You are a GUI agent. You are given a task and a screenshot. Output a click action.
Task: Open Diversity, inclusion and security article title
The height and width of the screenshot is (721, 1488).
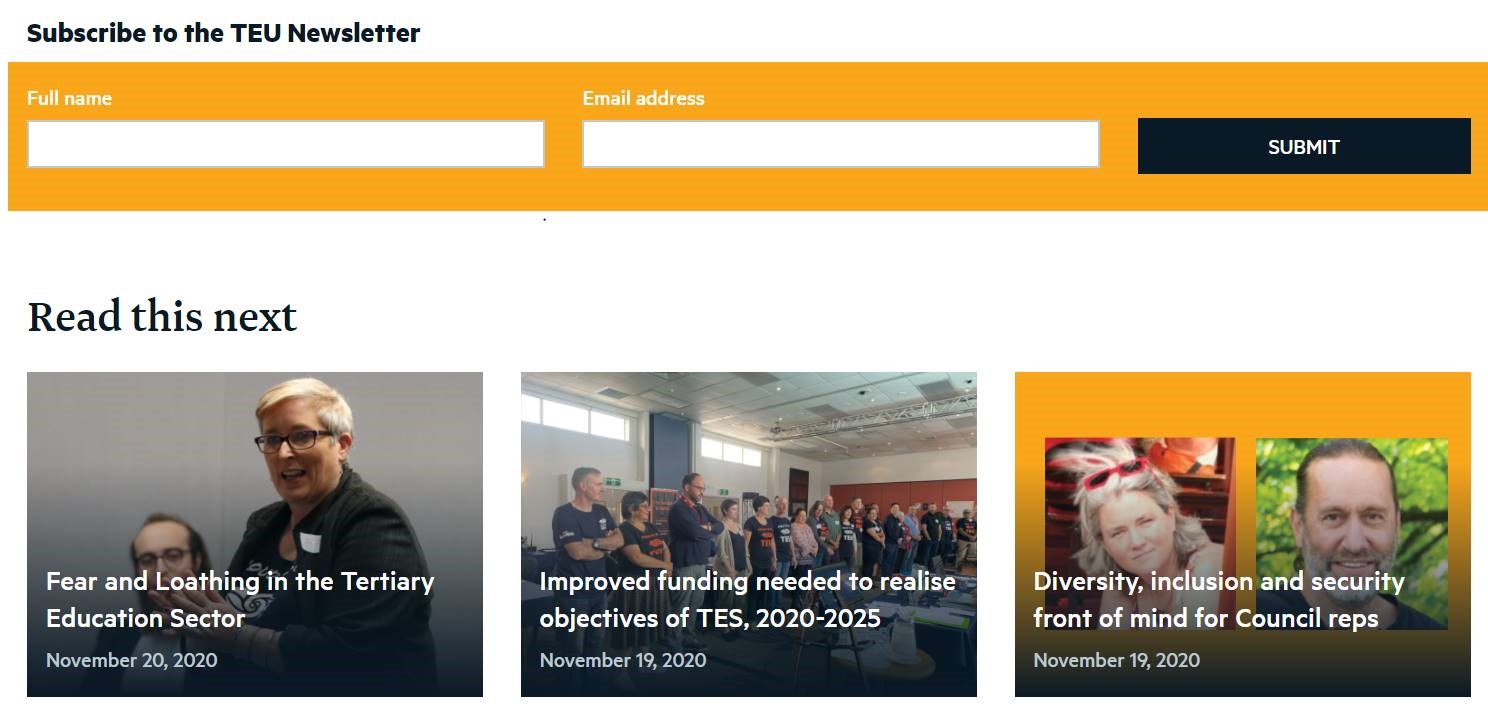point(1219,599)
